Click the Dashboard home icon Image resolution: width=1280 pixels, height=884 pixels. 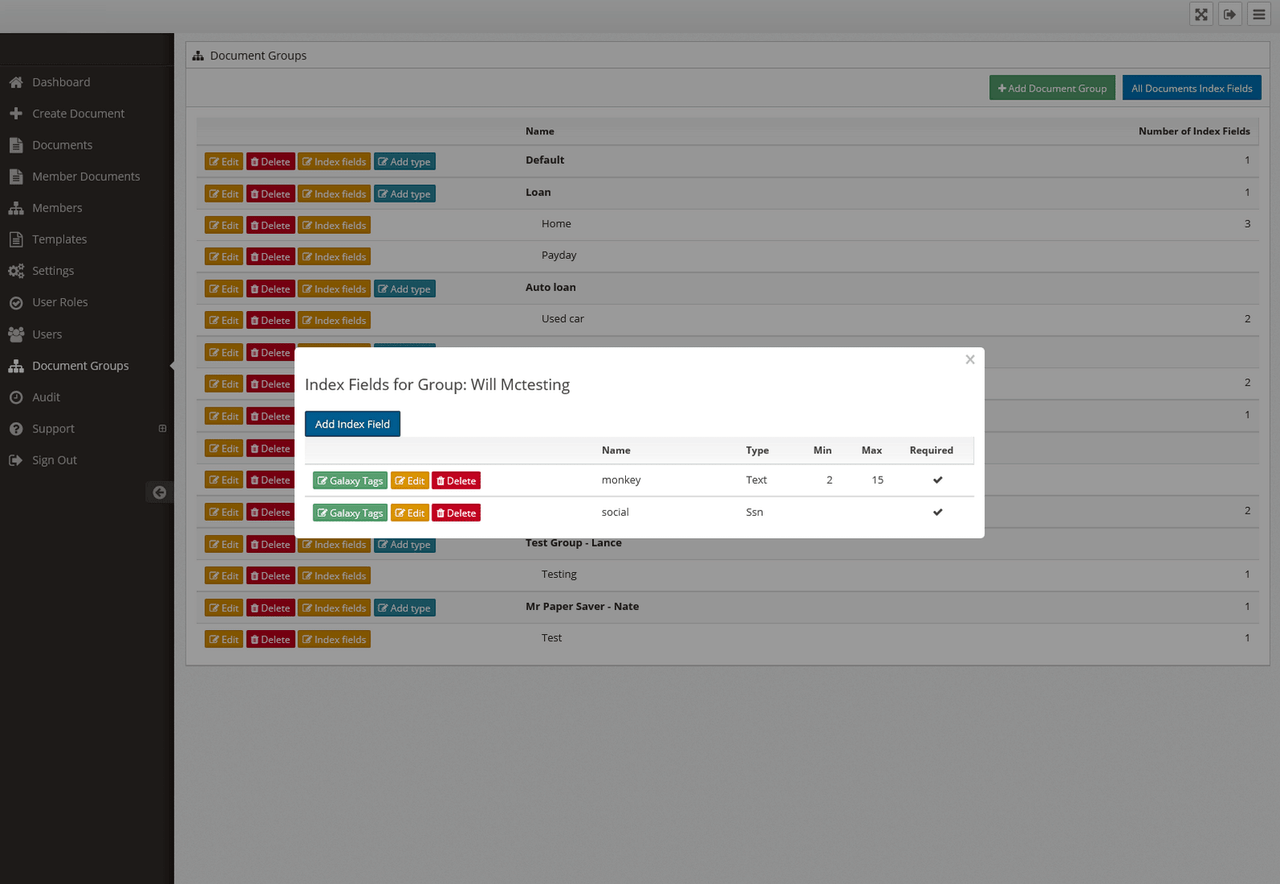16,82
